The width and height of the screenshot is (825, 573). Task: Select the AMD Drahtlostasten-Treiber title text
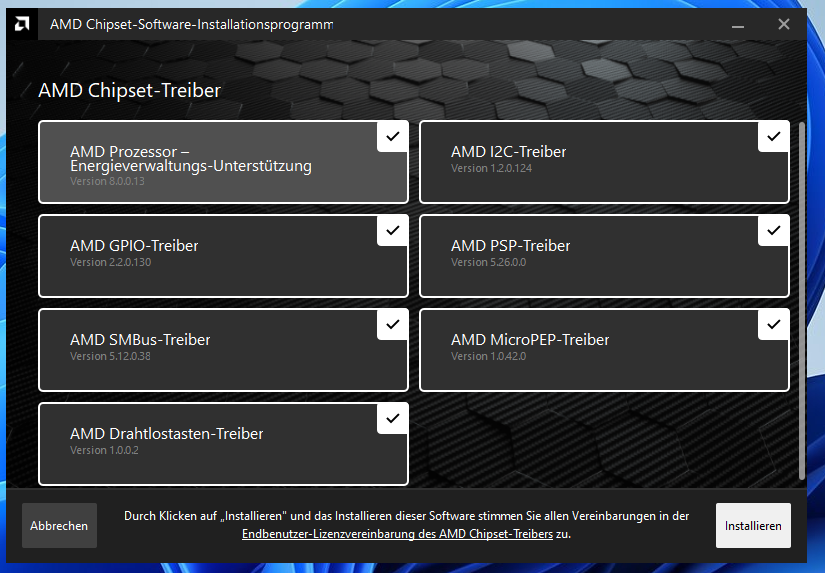click(166, 434)
